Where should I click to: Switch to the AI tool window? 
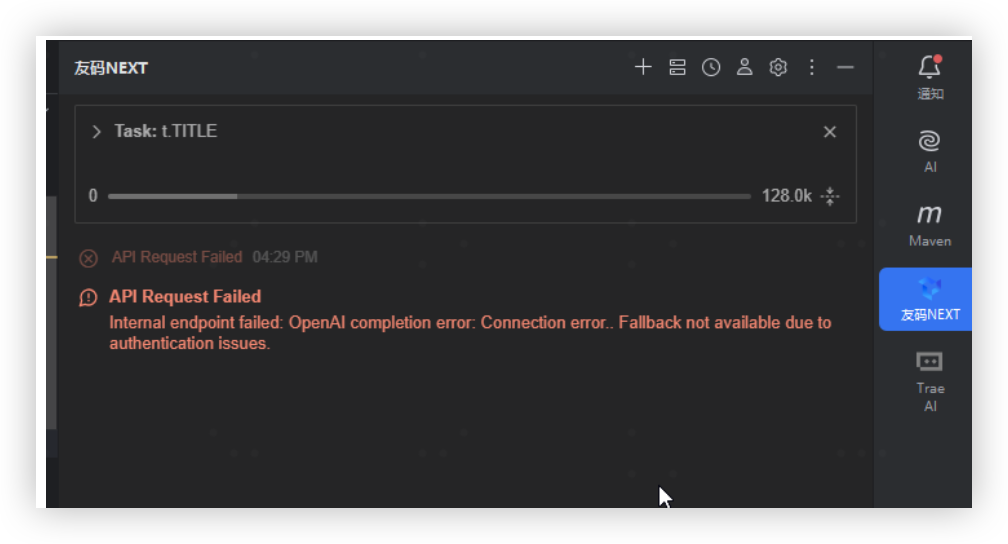click(930, 151)
